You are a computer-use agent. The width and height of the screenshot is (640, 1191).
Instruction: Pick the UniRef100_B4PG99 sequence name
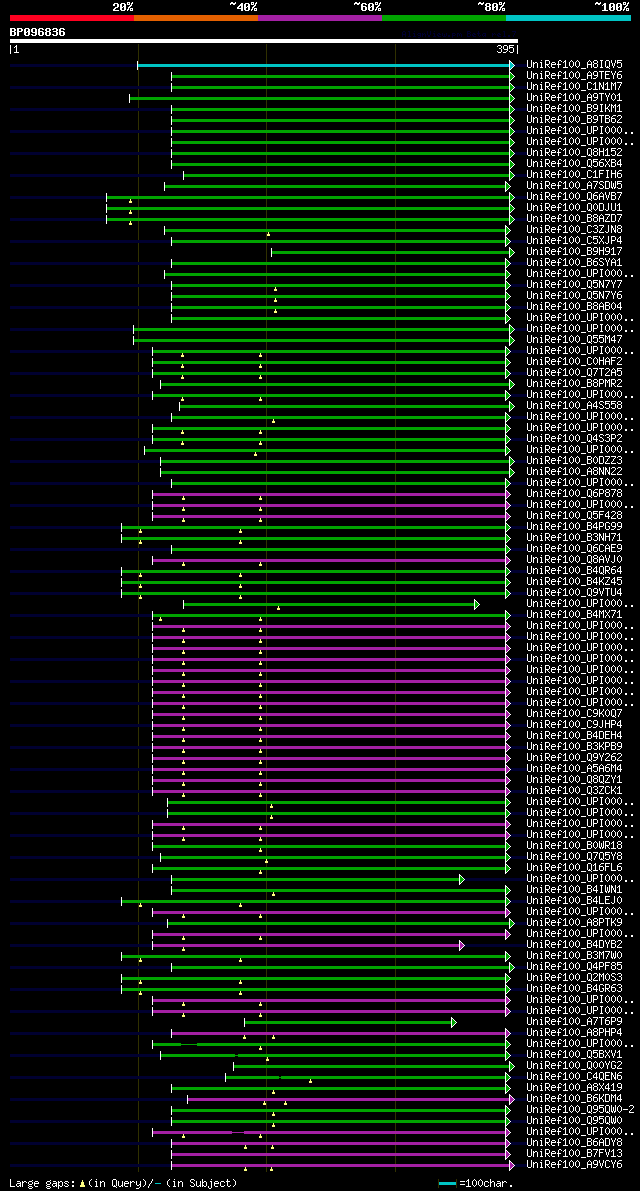[x=574, y=527]
